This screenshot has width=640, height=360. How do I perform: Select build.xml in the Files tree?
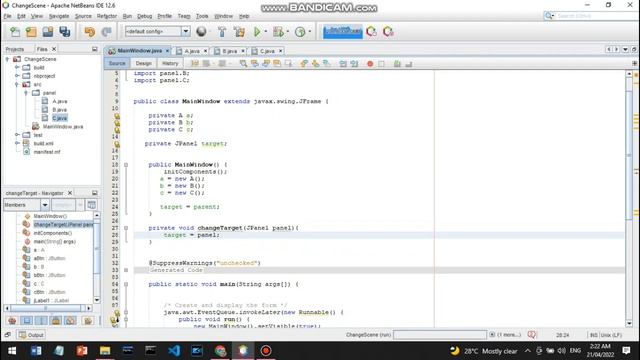(x=43, y=143)
